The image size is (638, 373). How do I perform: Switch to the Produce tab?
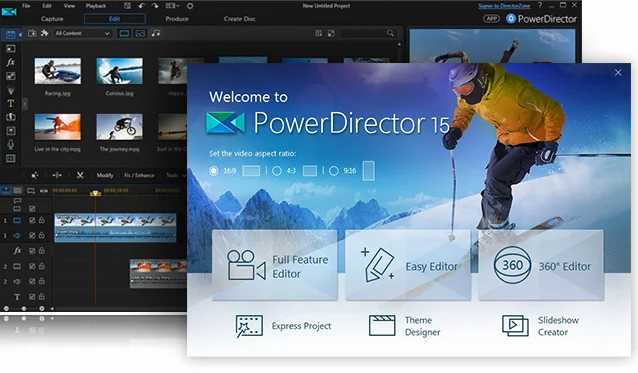(x=177, y=19)
